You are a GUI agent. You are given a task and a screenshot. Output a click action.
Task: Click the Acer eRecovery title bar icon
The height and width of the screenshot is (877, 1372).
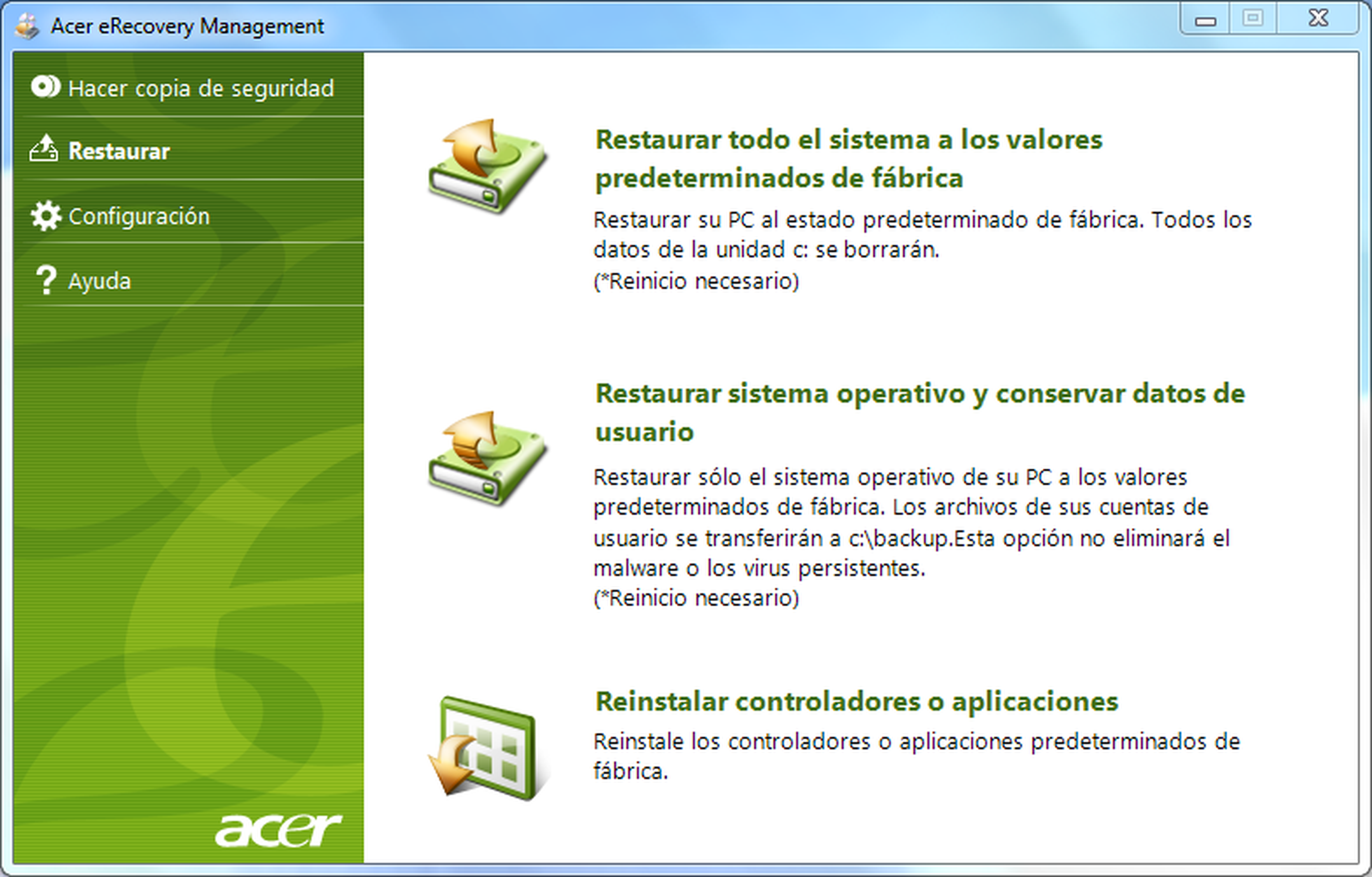coord(27,26)
